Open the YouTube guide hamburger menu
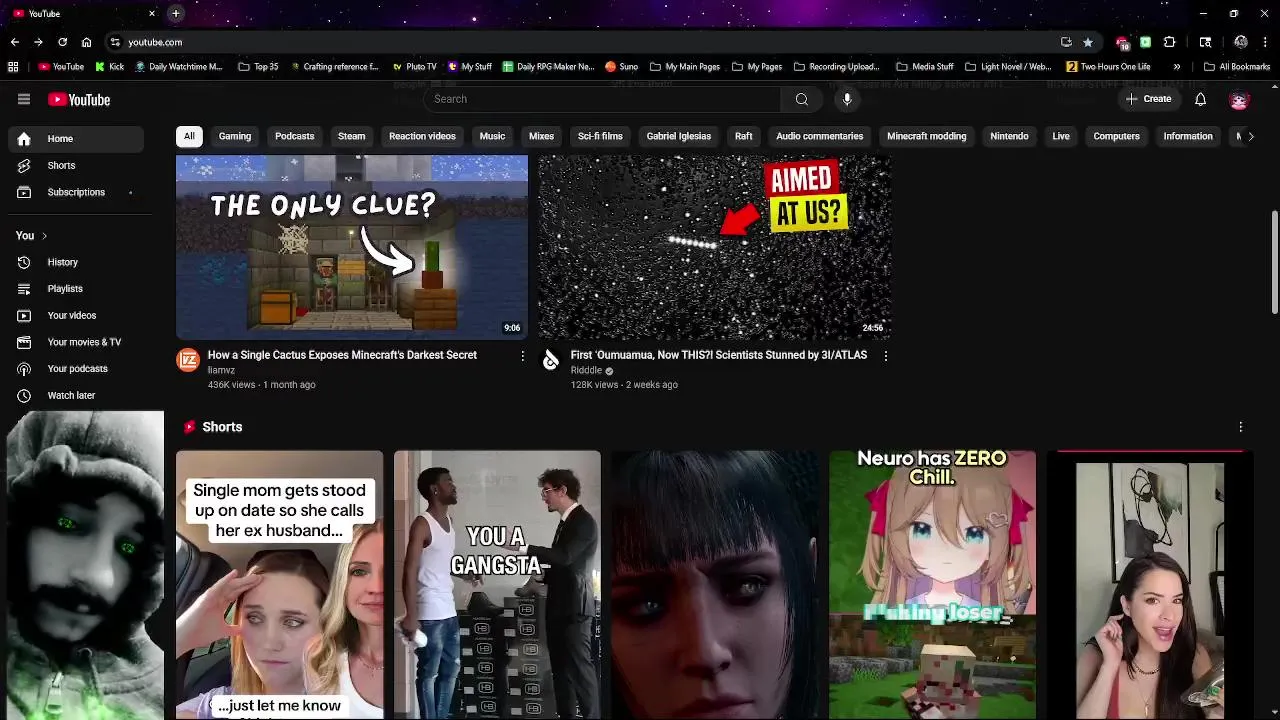 24,99
